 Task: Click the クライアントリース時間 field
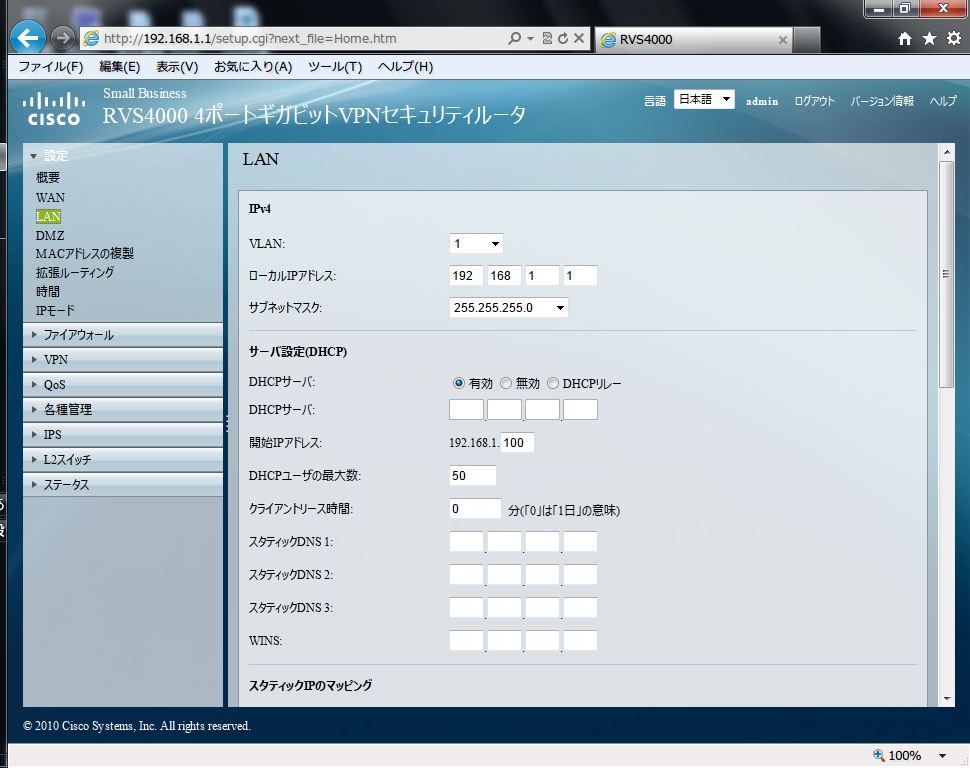(474, 509)
